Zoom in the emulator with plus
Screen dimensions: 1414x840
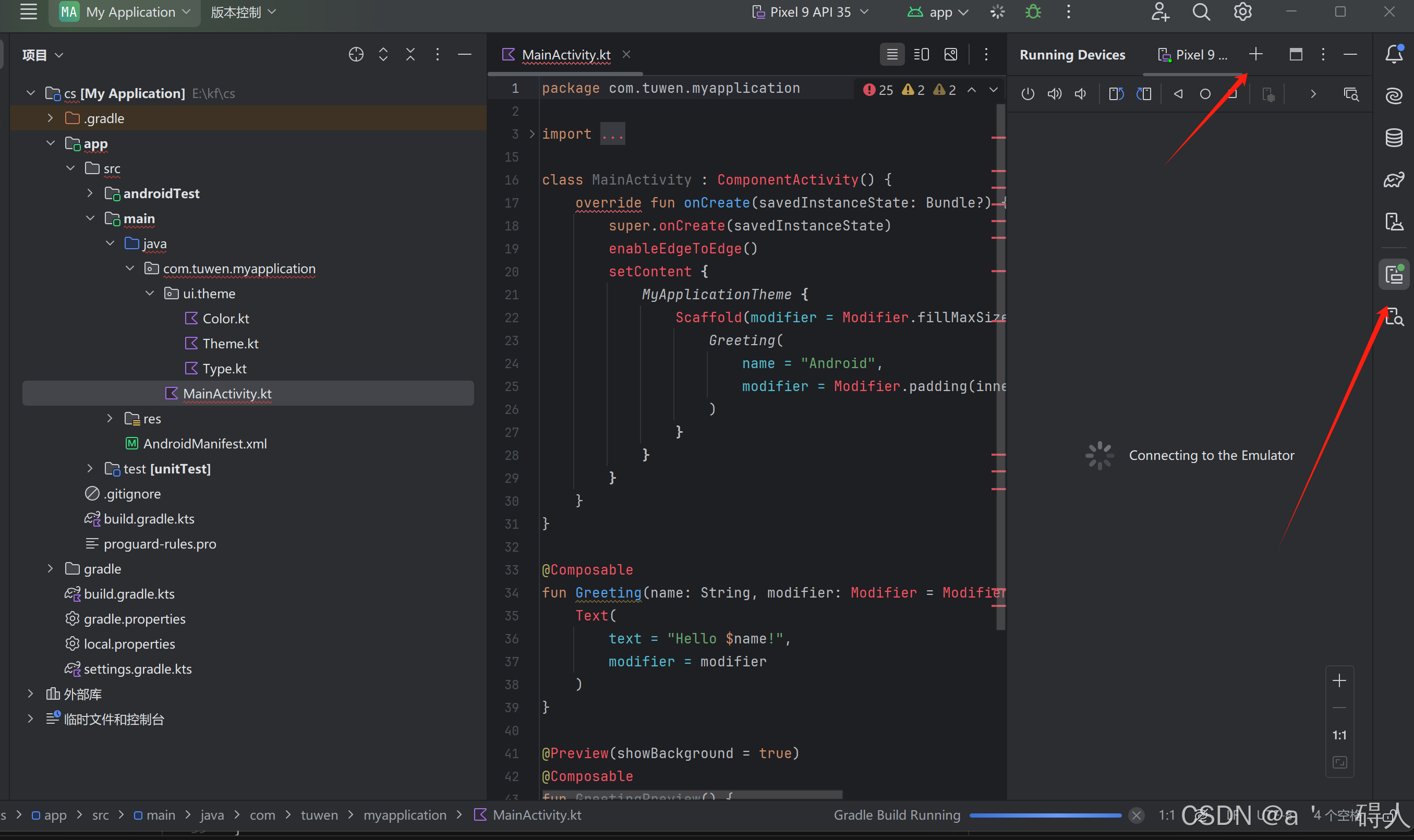1339,680
